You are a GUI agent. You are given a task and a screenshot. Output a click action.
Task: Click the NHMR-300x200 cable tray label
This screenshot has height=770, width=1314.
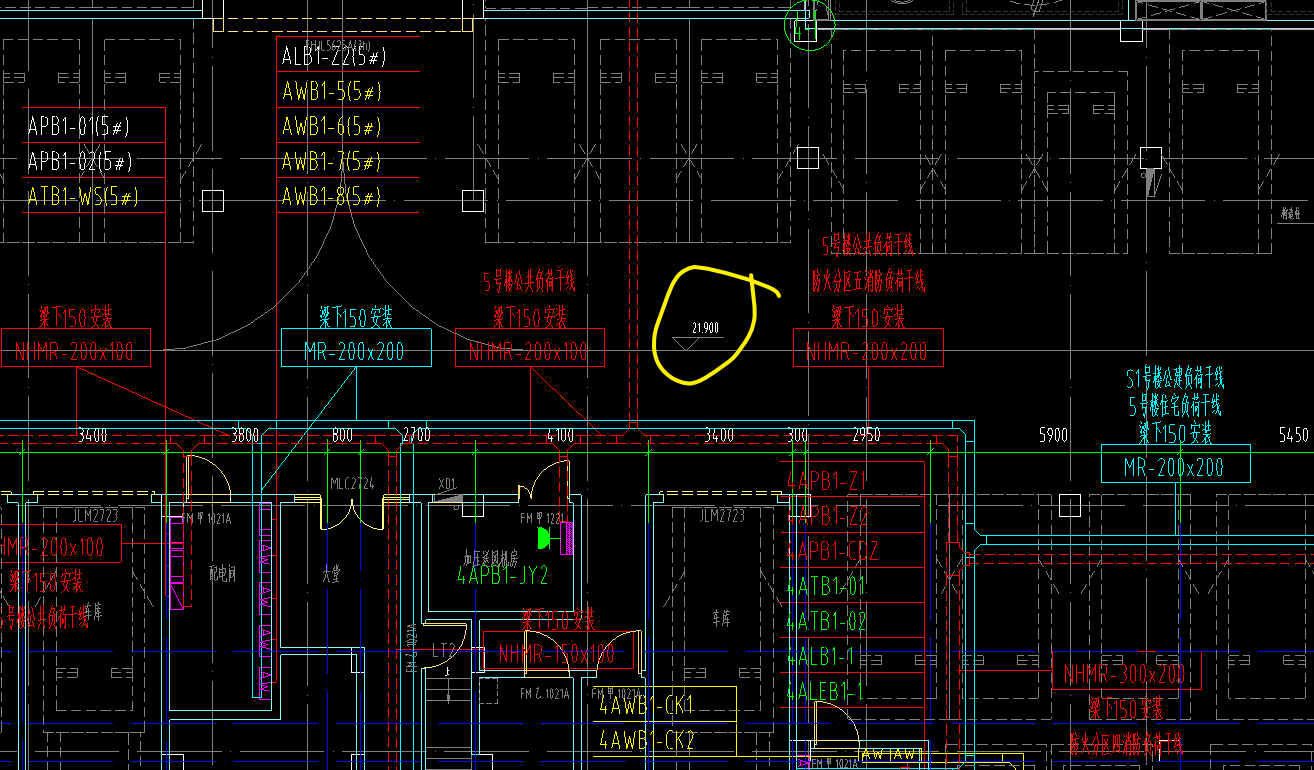pos(1124,674)
